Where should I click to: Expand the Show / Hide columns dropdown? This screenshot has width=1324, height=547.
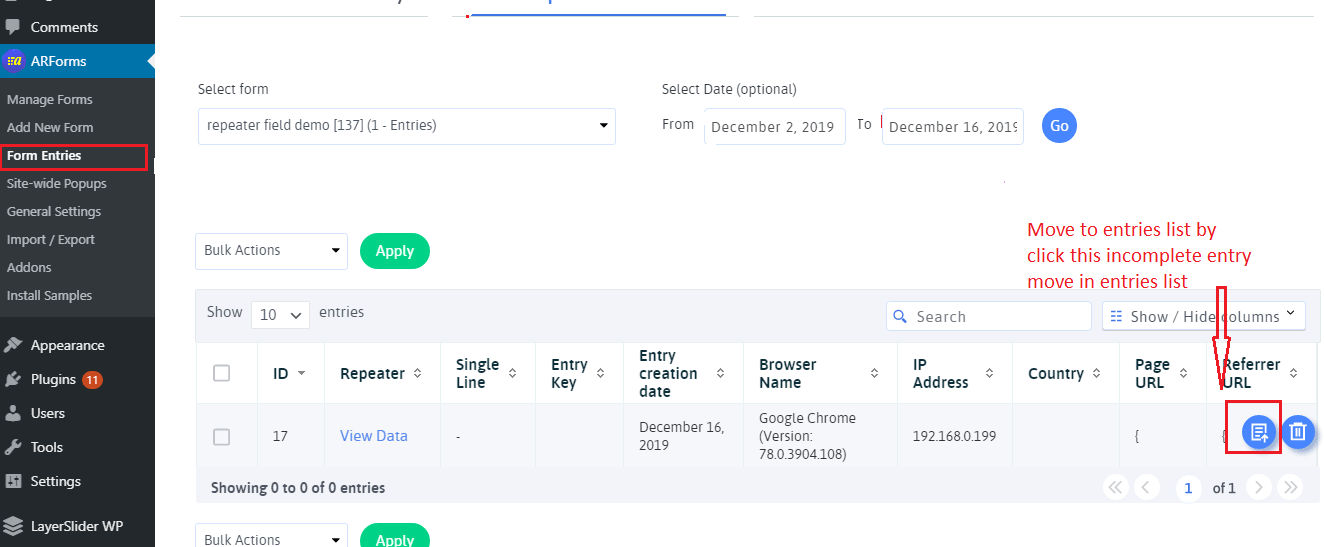(x=1204, y=316)
